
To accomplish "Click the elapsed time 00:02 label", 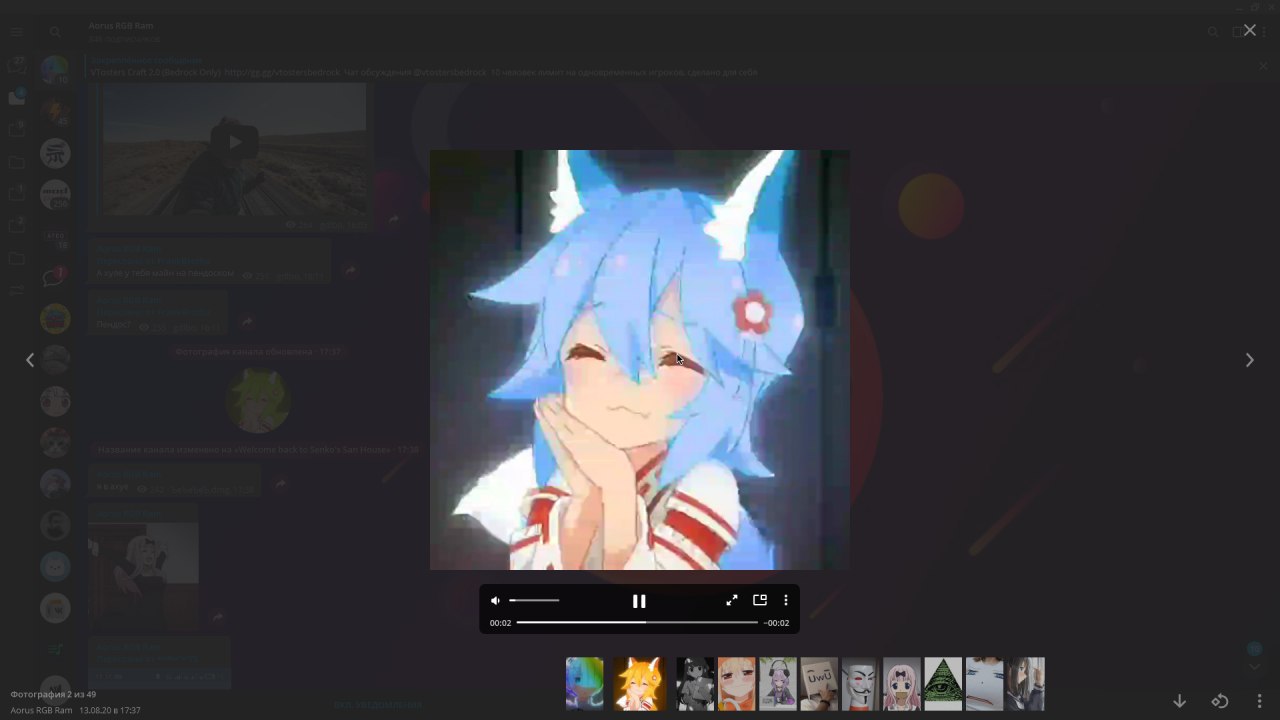I will (500, 623).
